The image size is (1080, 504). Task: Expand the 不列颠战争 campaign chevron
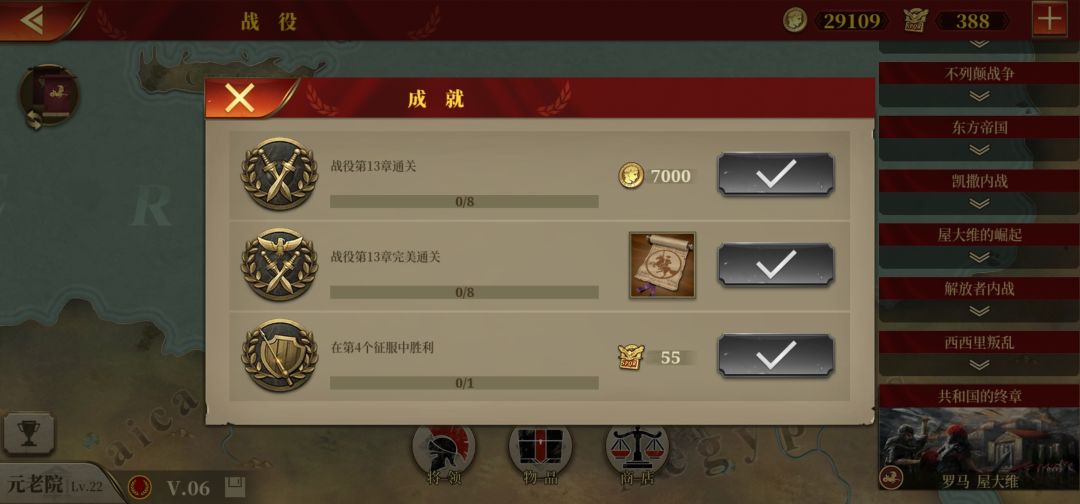(x=979, y=96)
